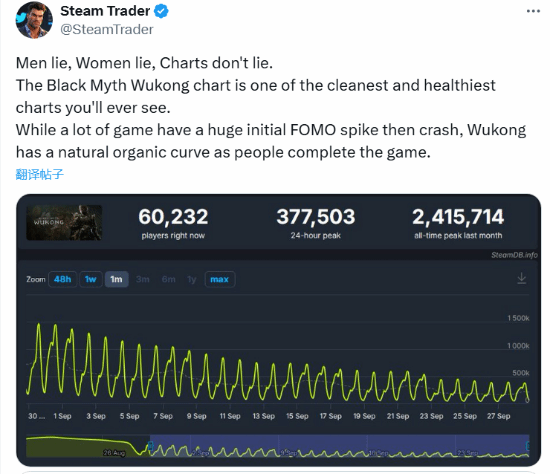The image size is (550, 474).
Task: Click the 15 Sep axis label
Action: pyautogui.click(x=297, y=416)
